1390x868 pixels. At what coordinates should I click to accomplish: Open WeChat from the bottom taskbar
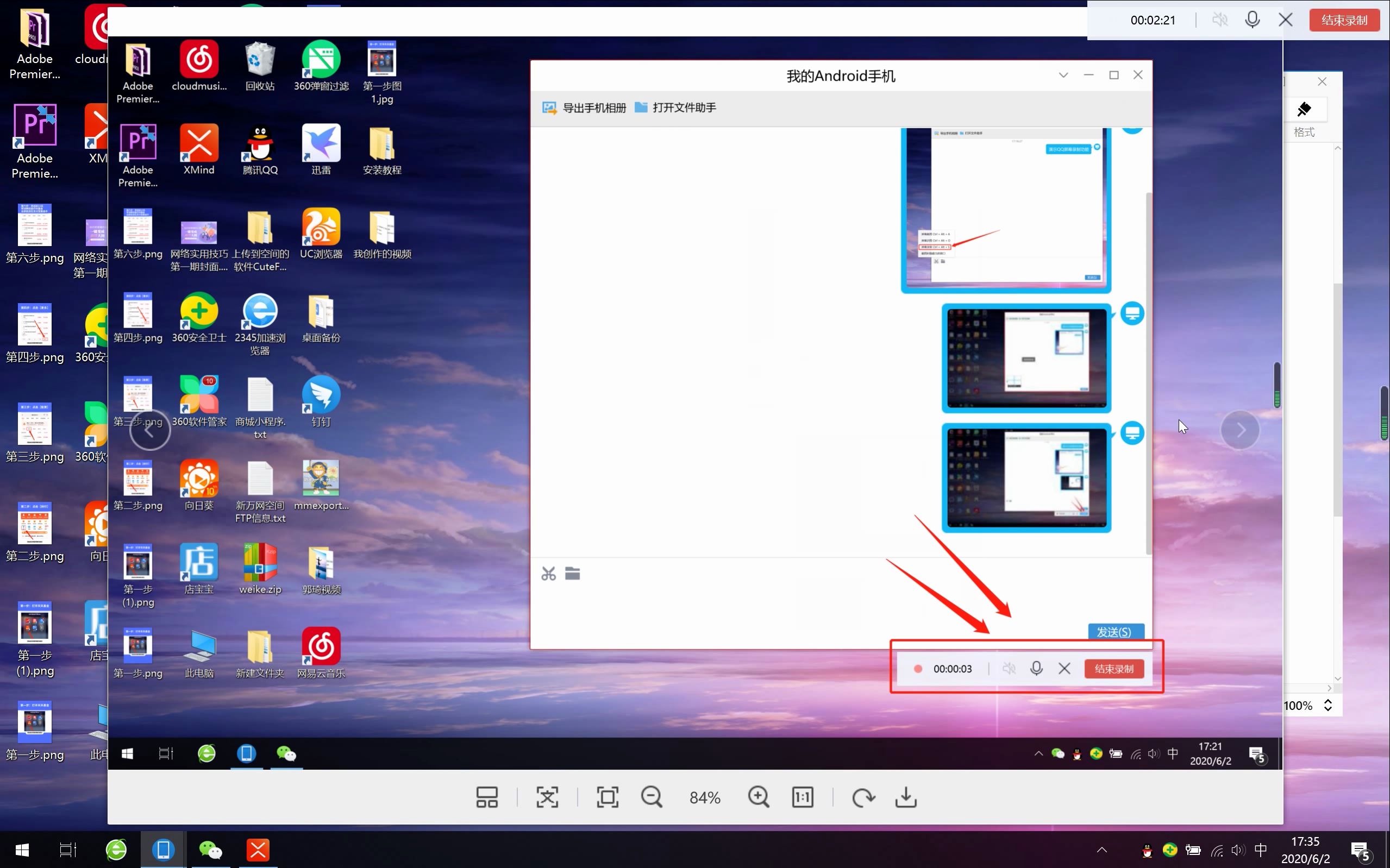[x=211, y=850]
